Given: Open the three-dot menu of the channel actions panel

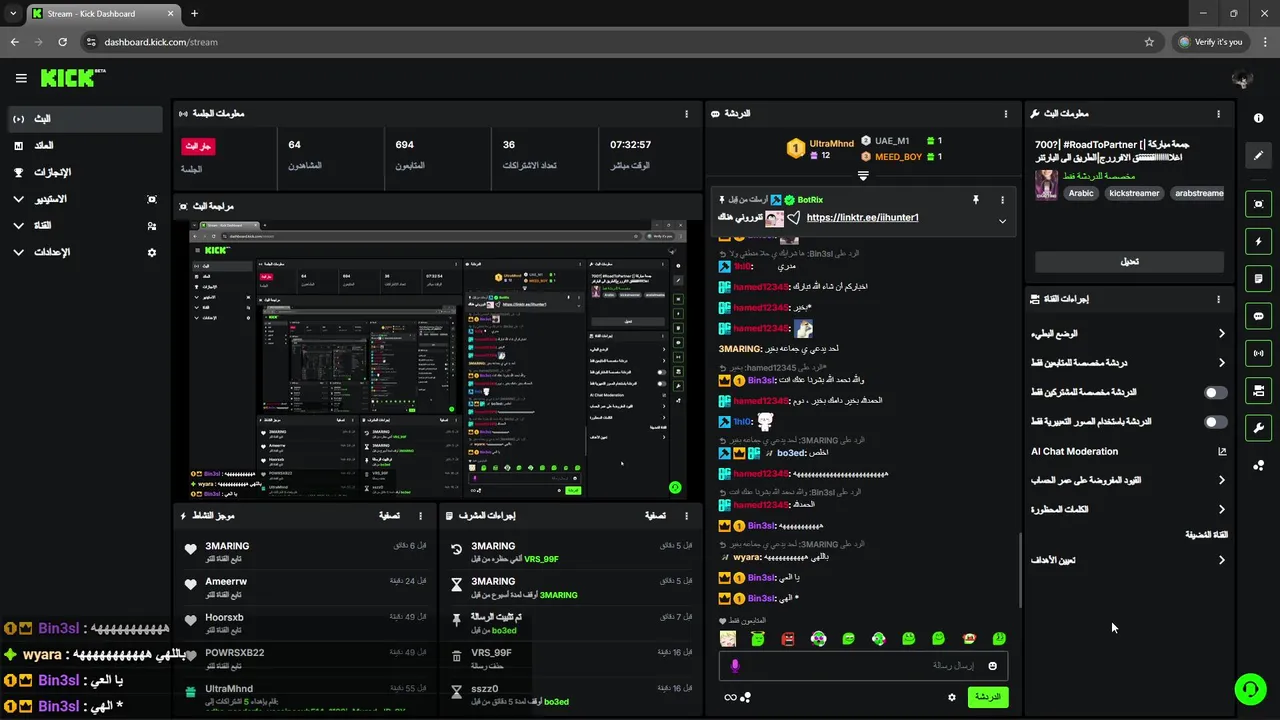Looking at the screenshot, I should pos(1218,299).
